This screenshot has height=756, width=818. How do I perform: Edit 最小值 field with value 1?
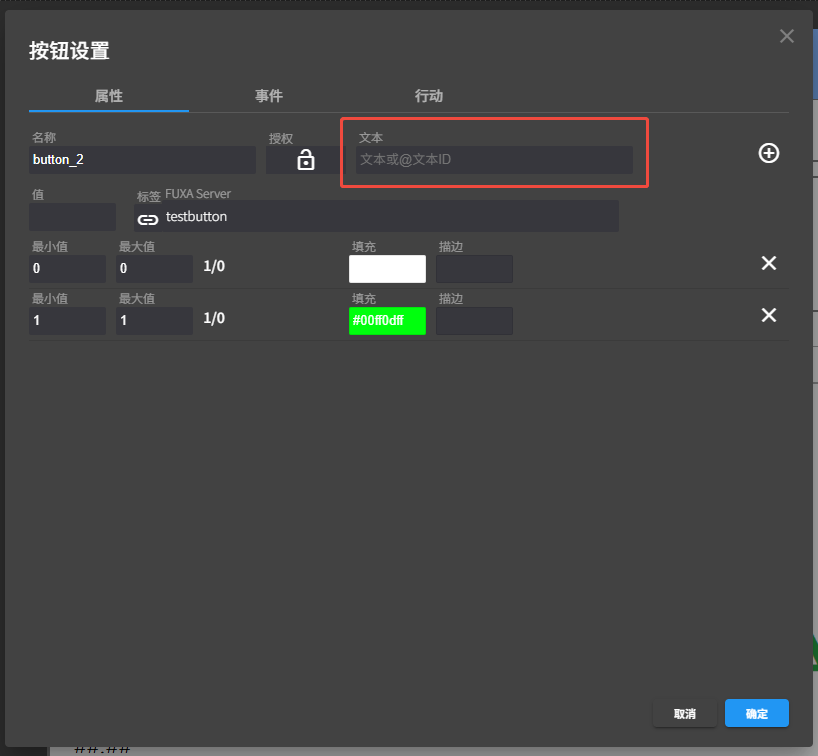67,321
